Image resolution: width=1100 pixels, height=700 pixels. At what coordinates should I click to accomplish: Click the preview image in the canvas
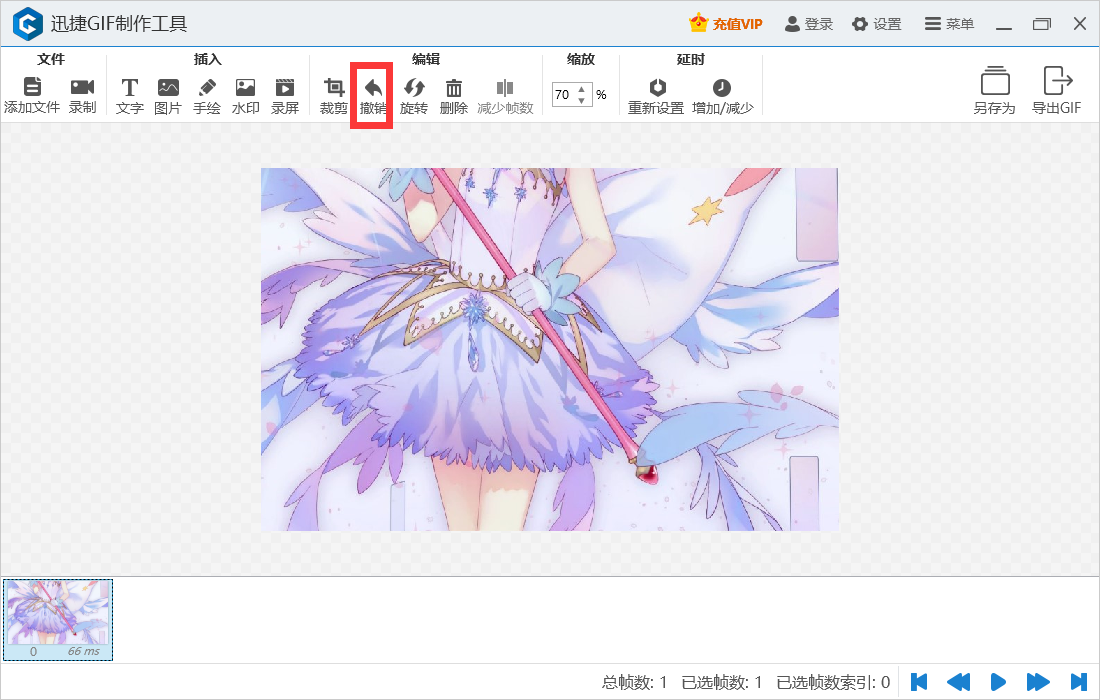(x=550, y=349)
